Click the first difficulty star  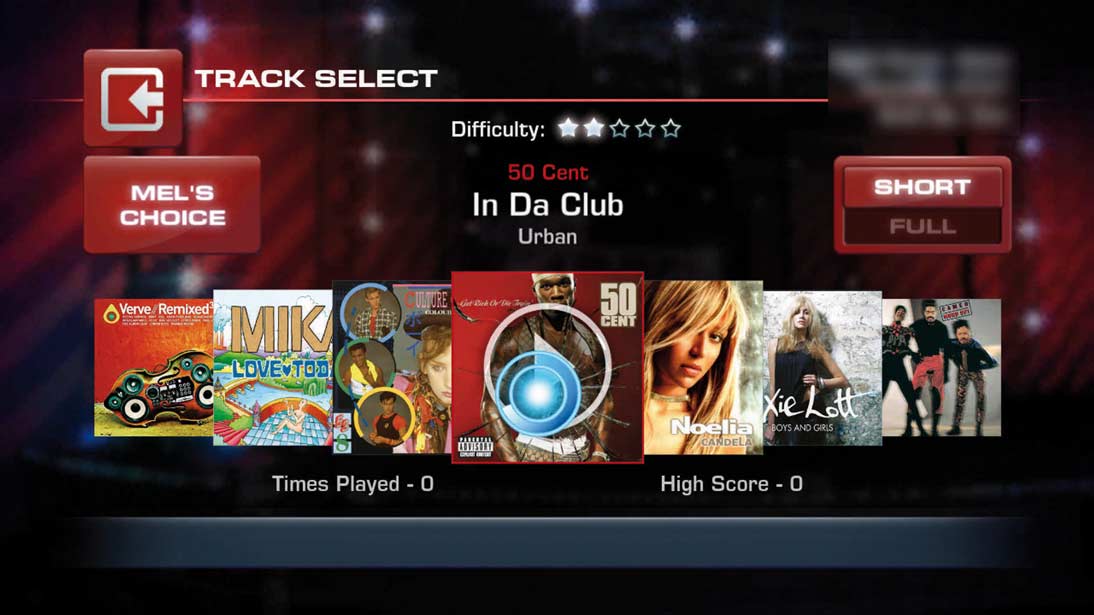tap(568, 128)
